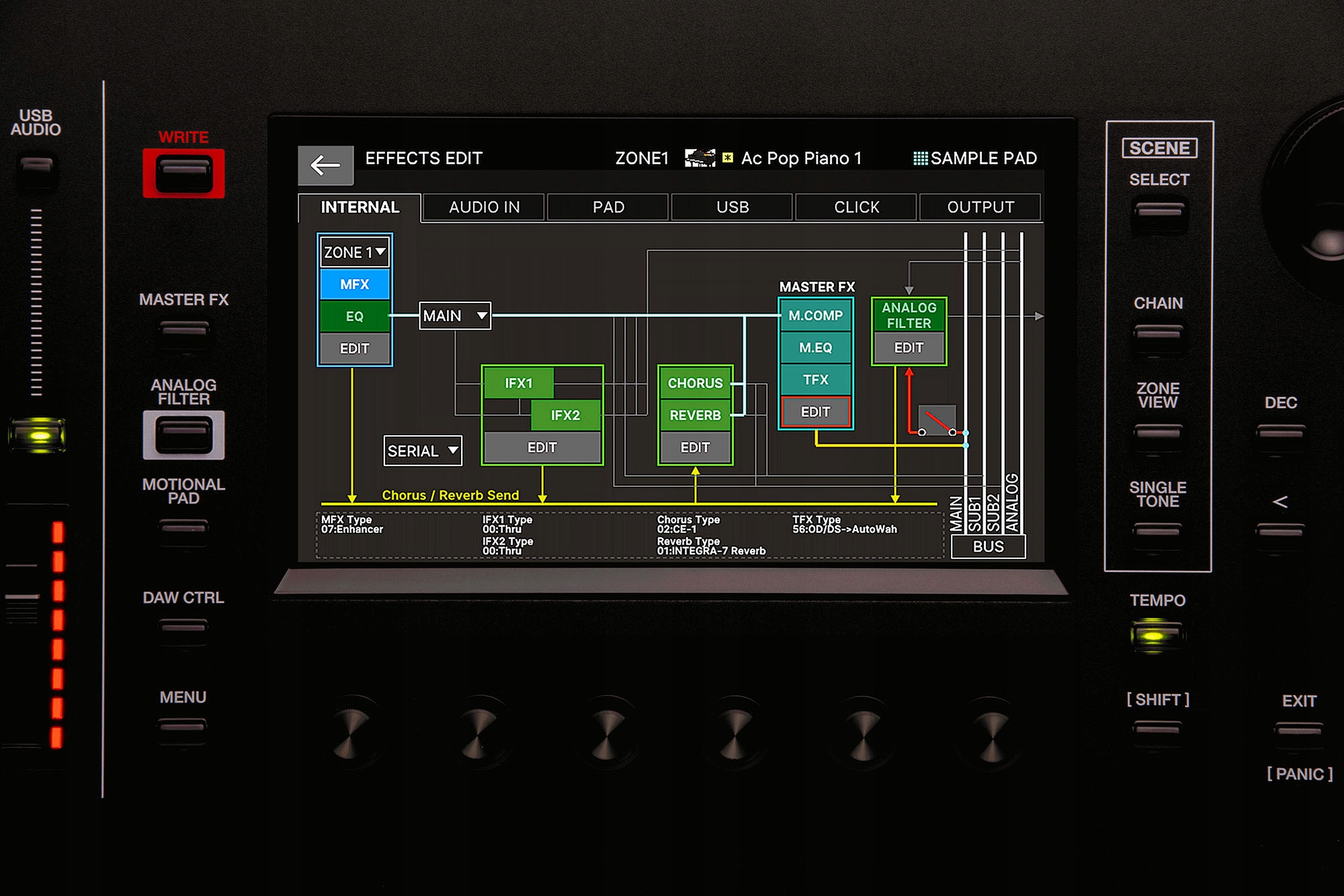
Task: Click the SAMPLE PAD grid icon
Action: pos(920,159)
